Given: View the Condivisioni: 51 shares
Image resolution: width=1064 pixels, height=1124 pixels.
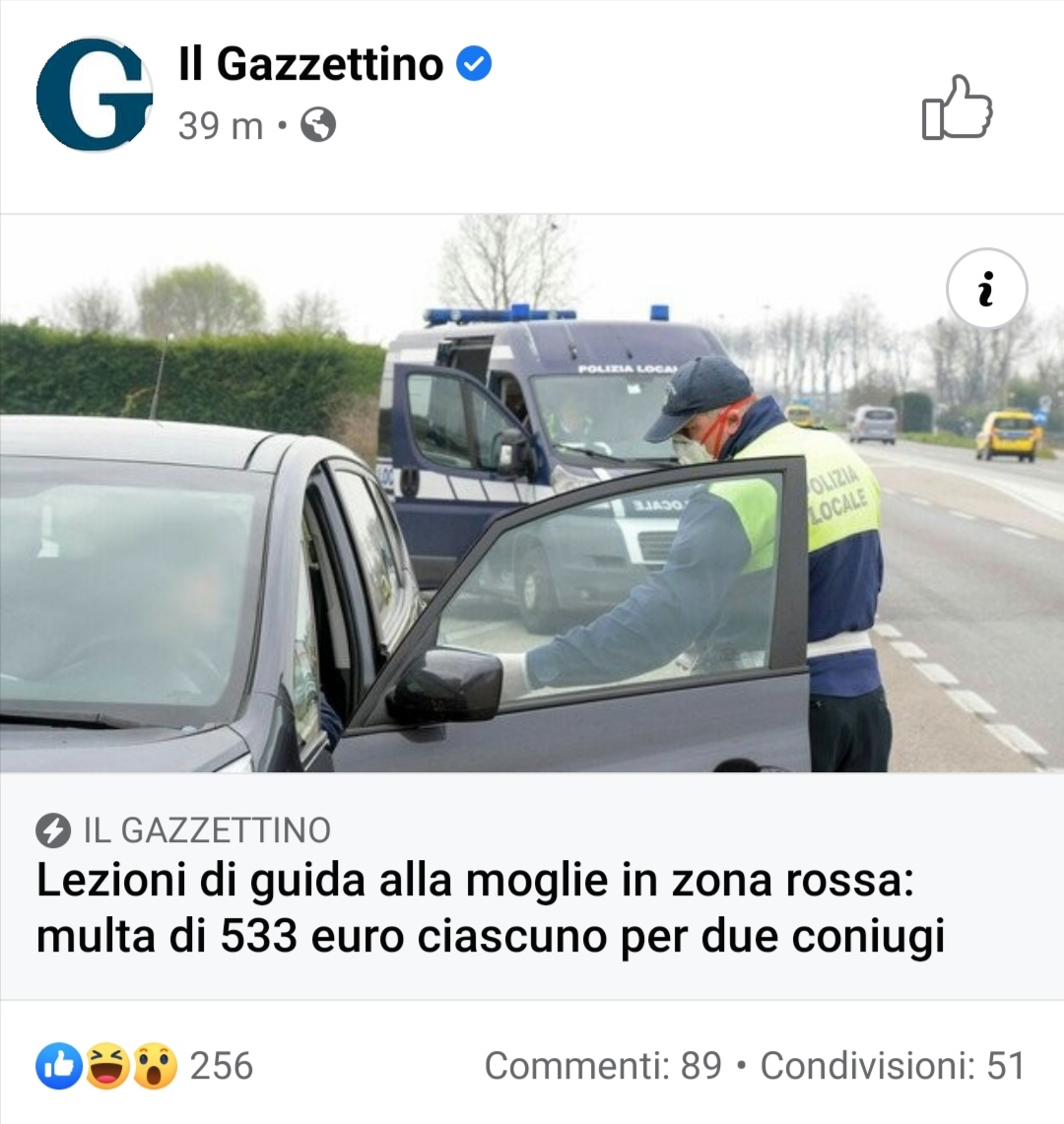Looking at the screenshot, I should (893, 1065).
